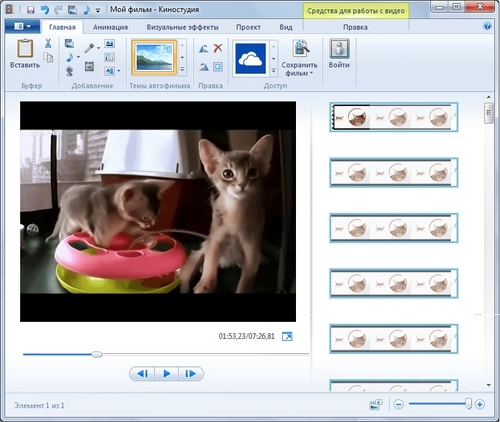Click Save icon in quick access toolbar
This screenshot has height=422, width=500.
coord(31,10)
